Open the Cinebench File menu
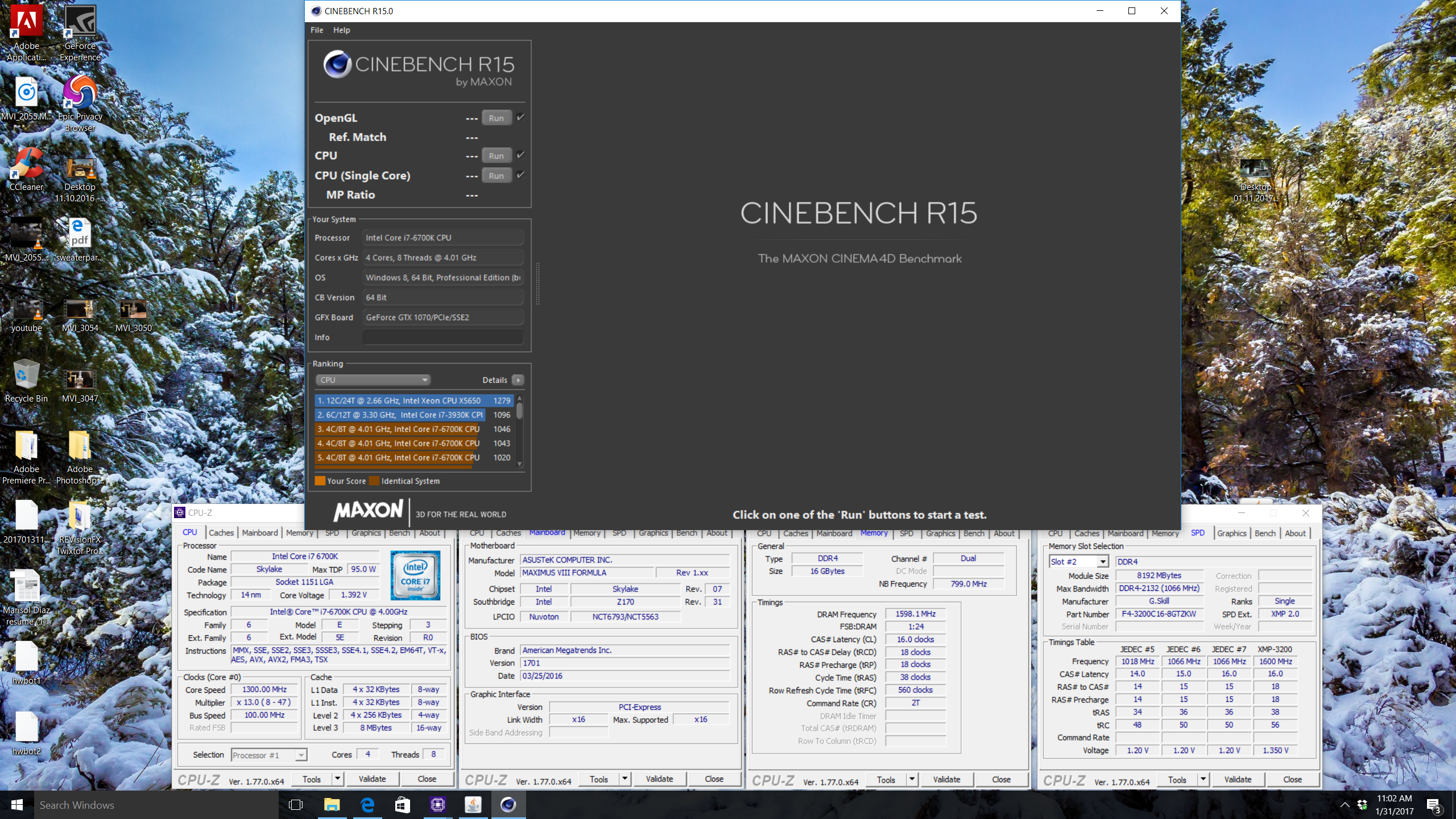Viewport: 1456px width, 819px height. [317, 30]
